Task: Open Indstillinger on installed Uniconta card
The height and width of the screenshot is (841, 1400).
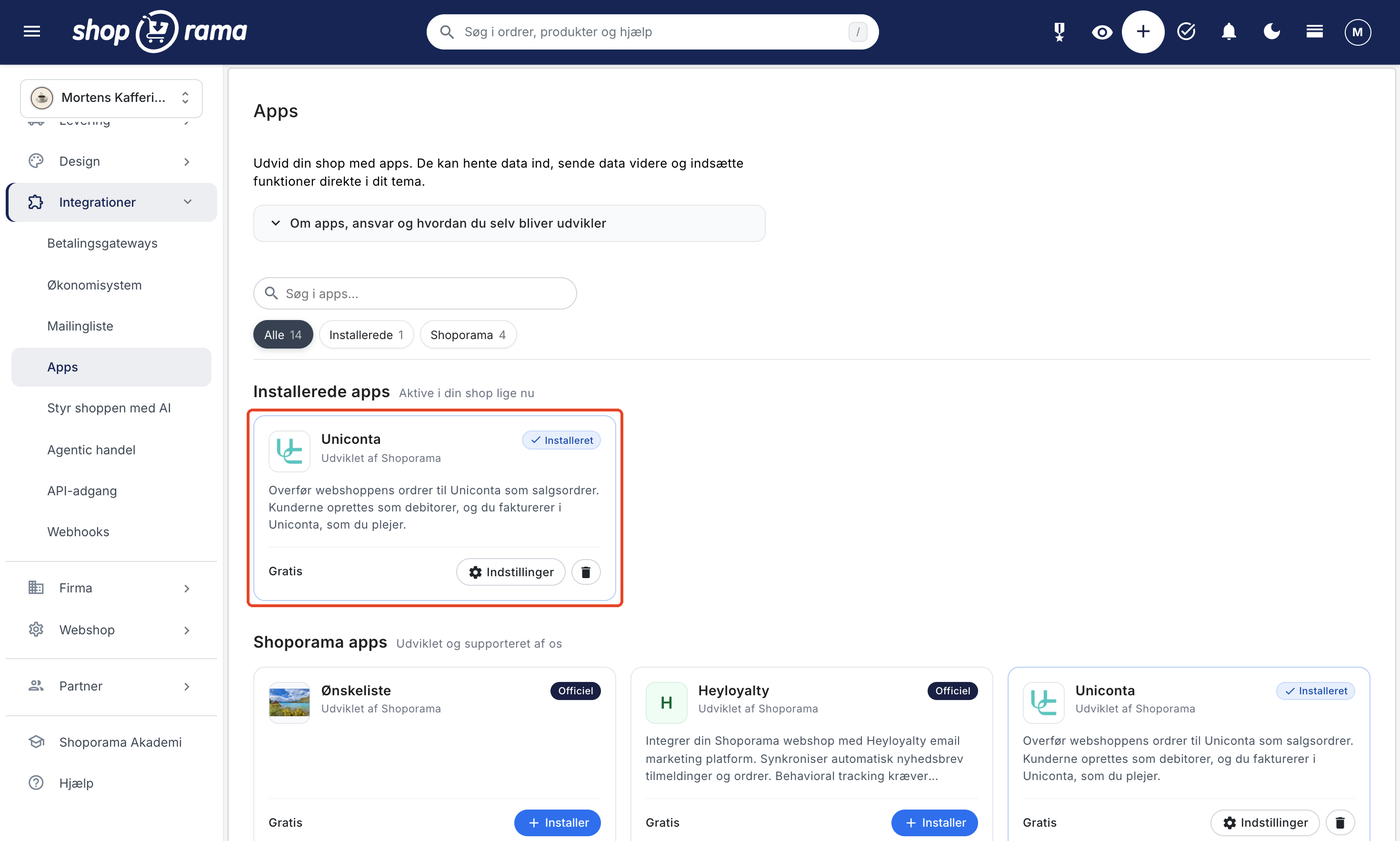Action: pos(511,572)
